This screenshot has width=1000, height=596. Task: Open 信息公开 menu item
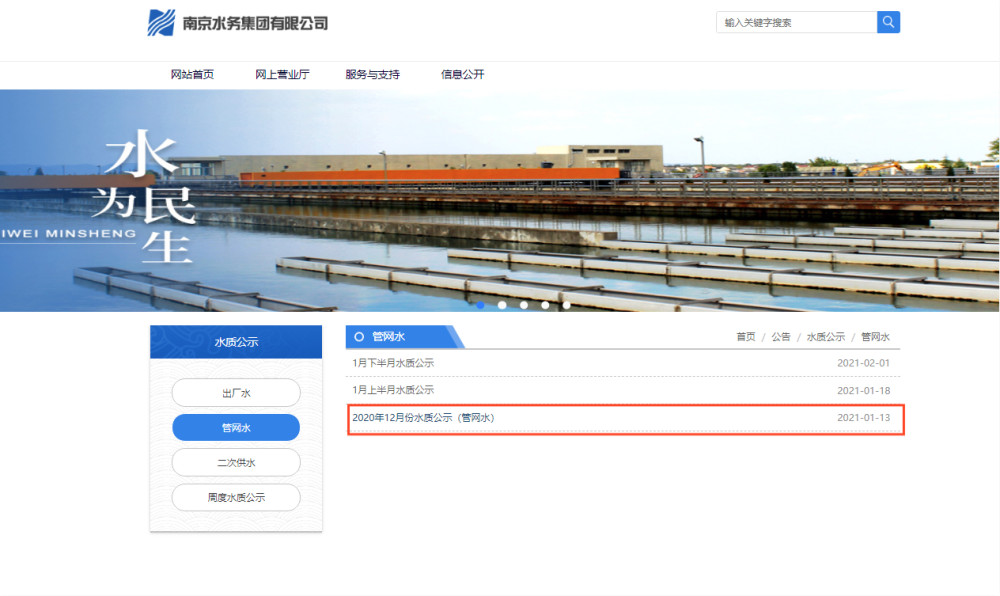(462, 75)
